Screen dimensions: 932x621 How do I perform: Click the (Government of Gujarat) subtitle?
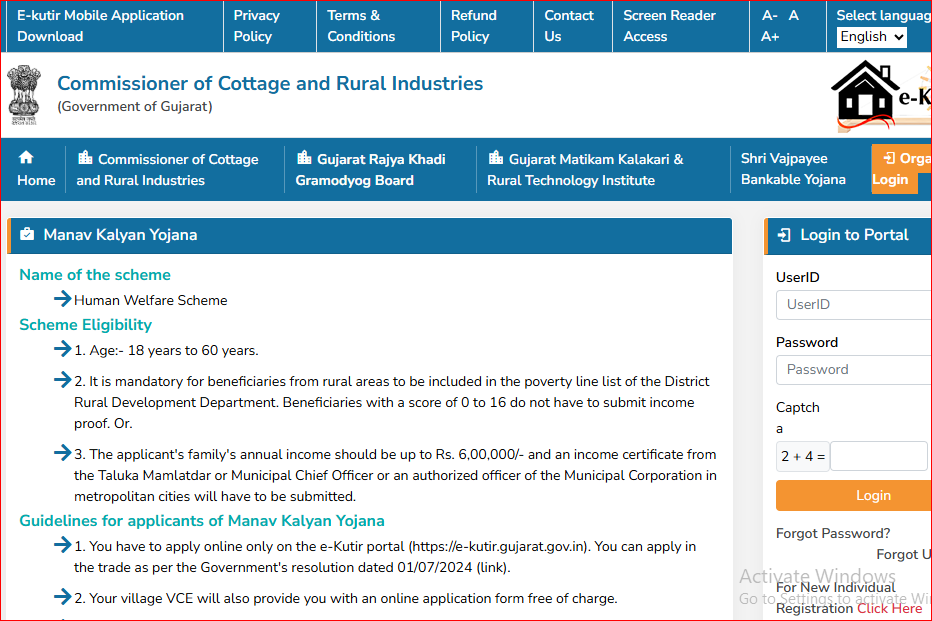135,106
